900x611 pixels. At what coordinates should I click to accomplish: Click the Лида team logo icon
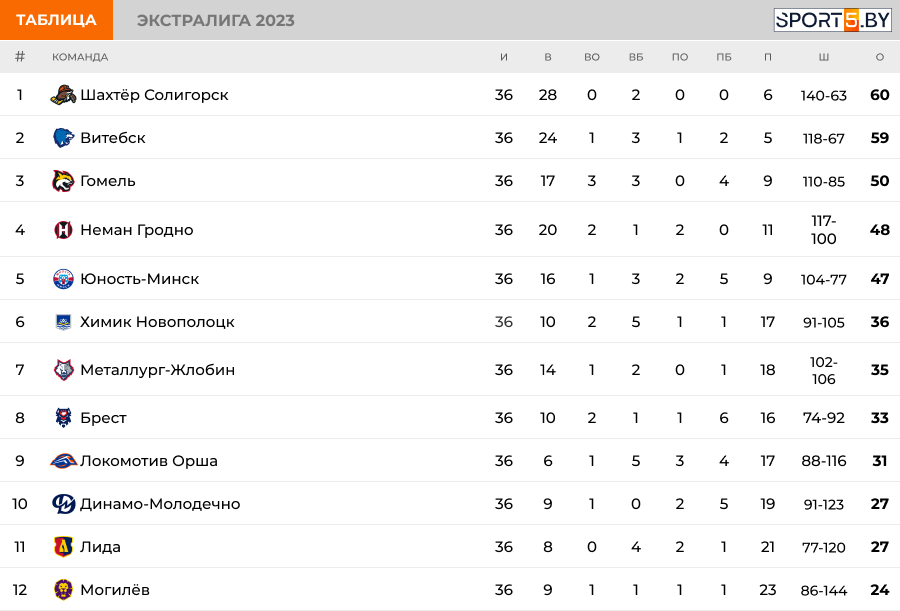tap(63, 547)
